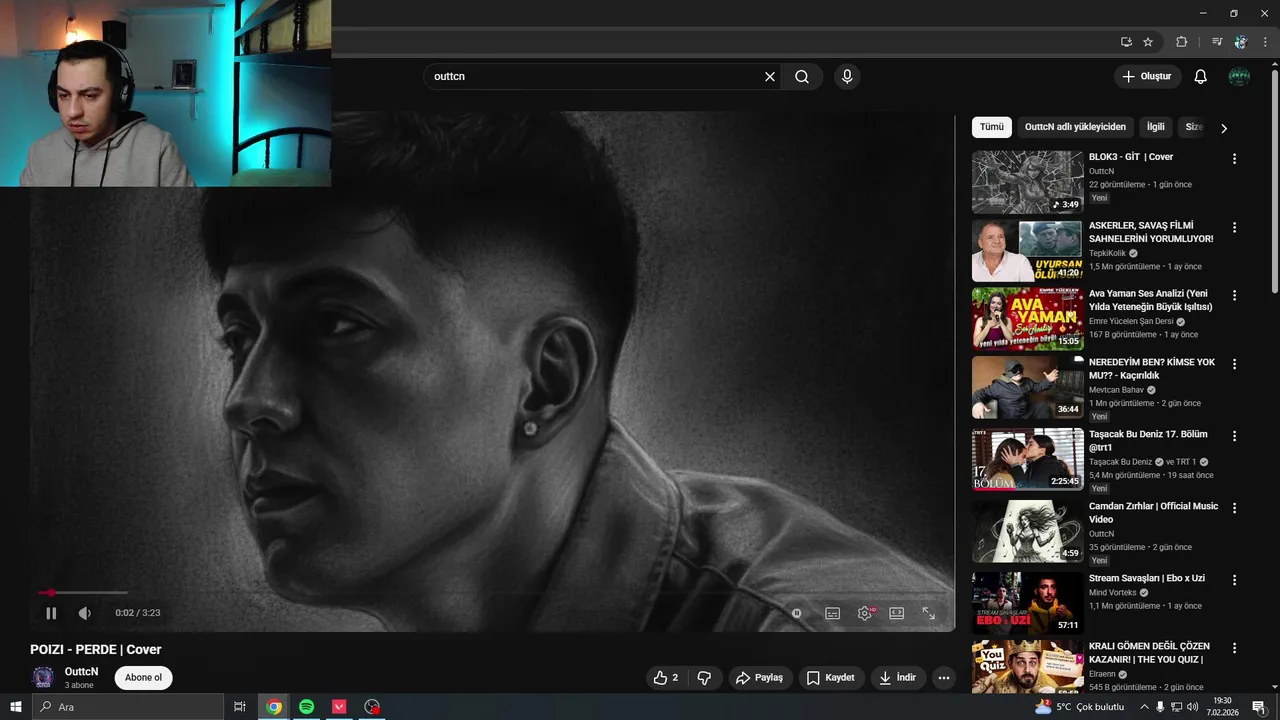Screen dimensions: 1280x720
Task: Clear the search box text
Action: click(x=770, y=76)
